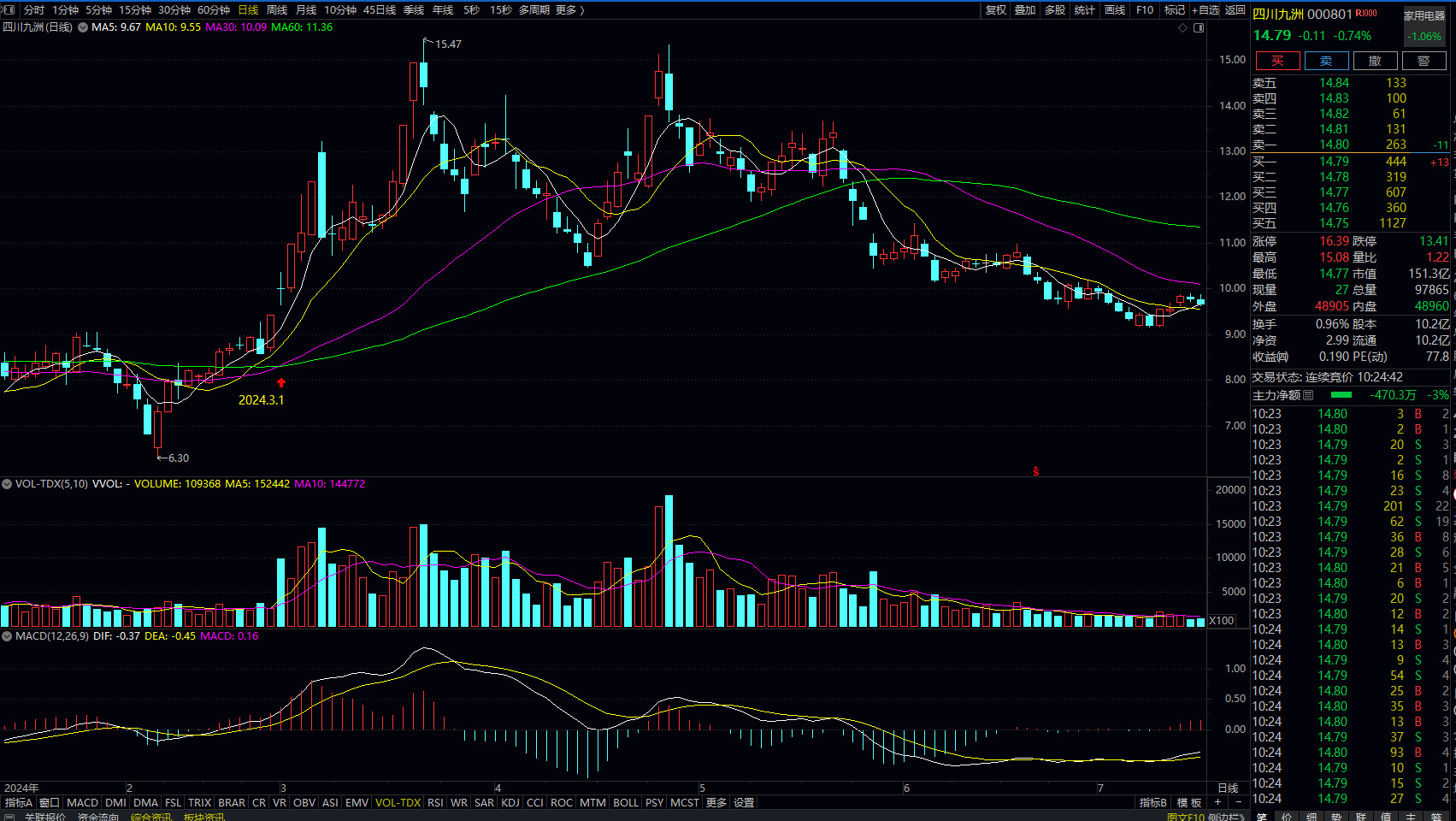Click the red arrow marker at 2024.3.1
The image size is (1456, 821).
[x=281, y=383]
